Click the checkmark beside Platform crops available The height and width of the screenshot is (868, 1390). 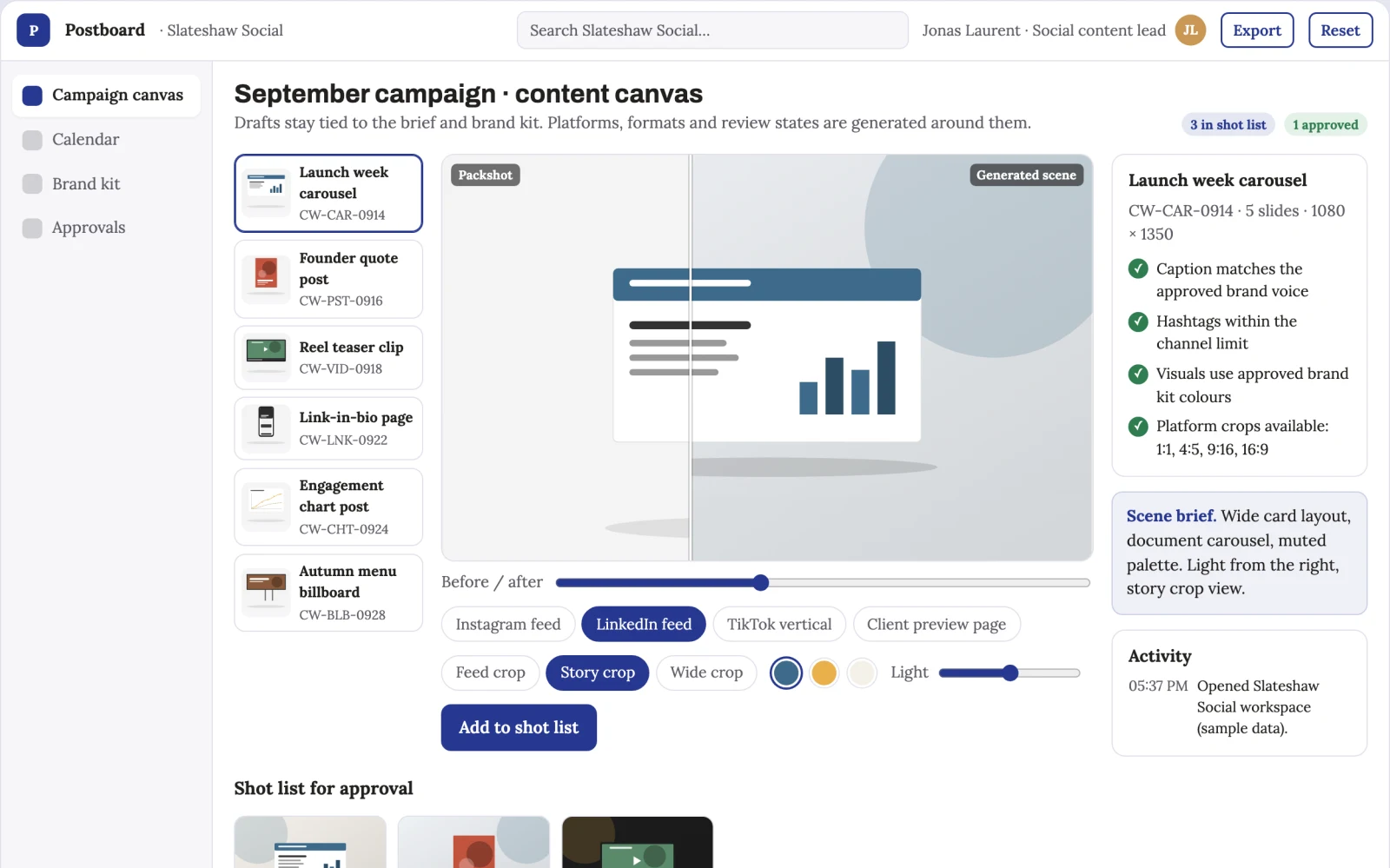click(x=1138, y=427)
